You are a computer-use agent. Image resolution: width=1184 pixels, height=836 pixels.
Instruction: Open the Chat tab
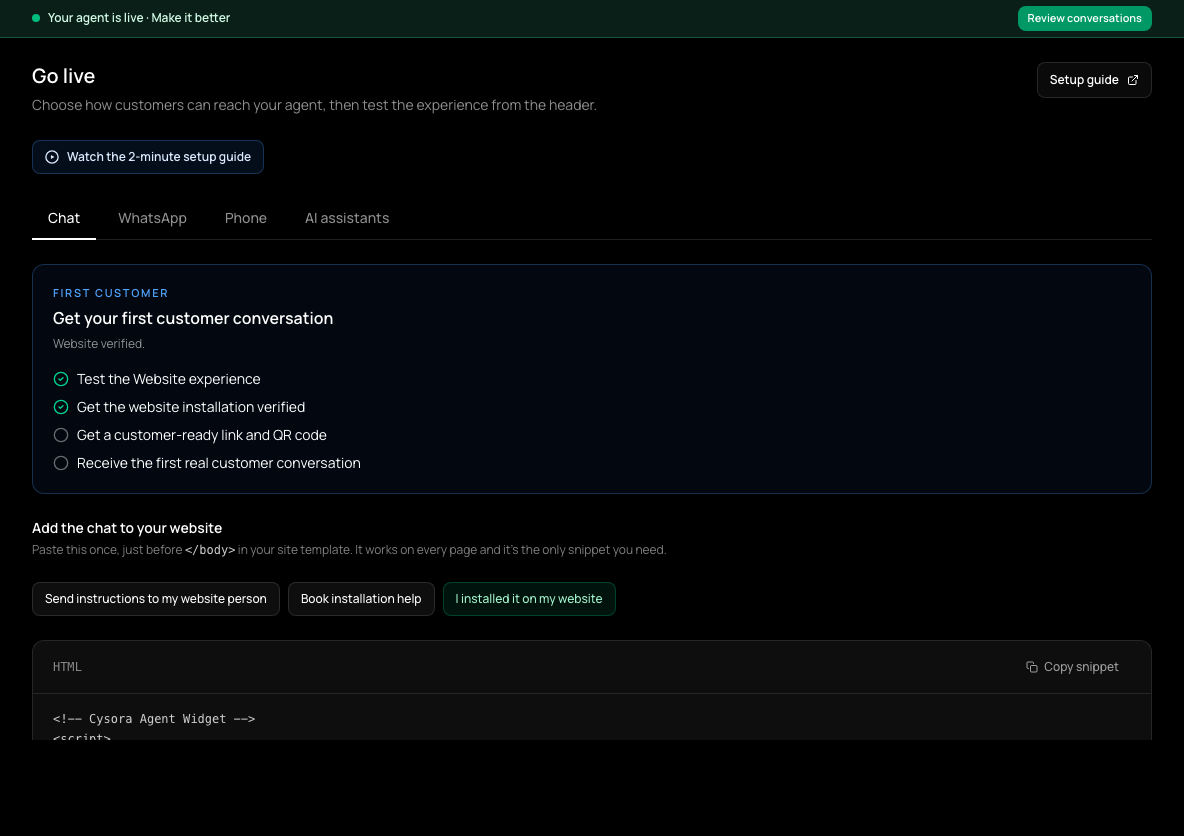click(x=63, y=218)
